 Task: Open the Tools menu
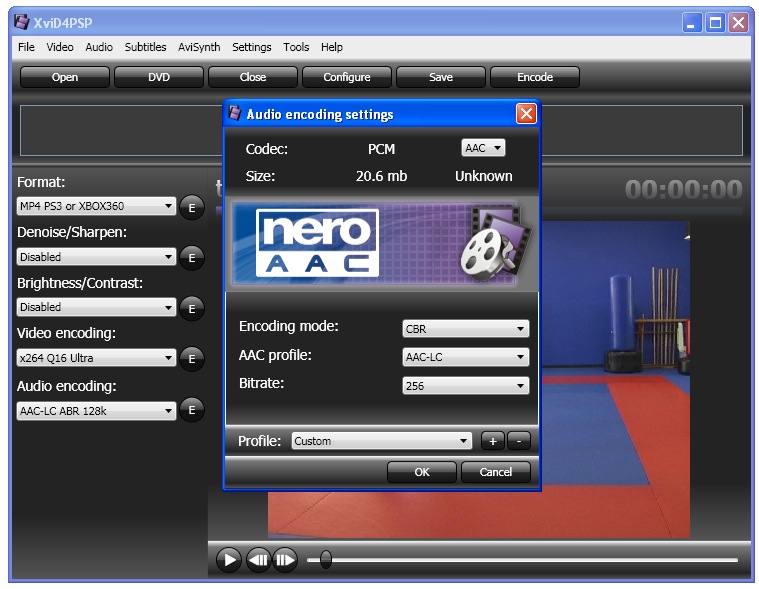point(296,47)
